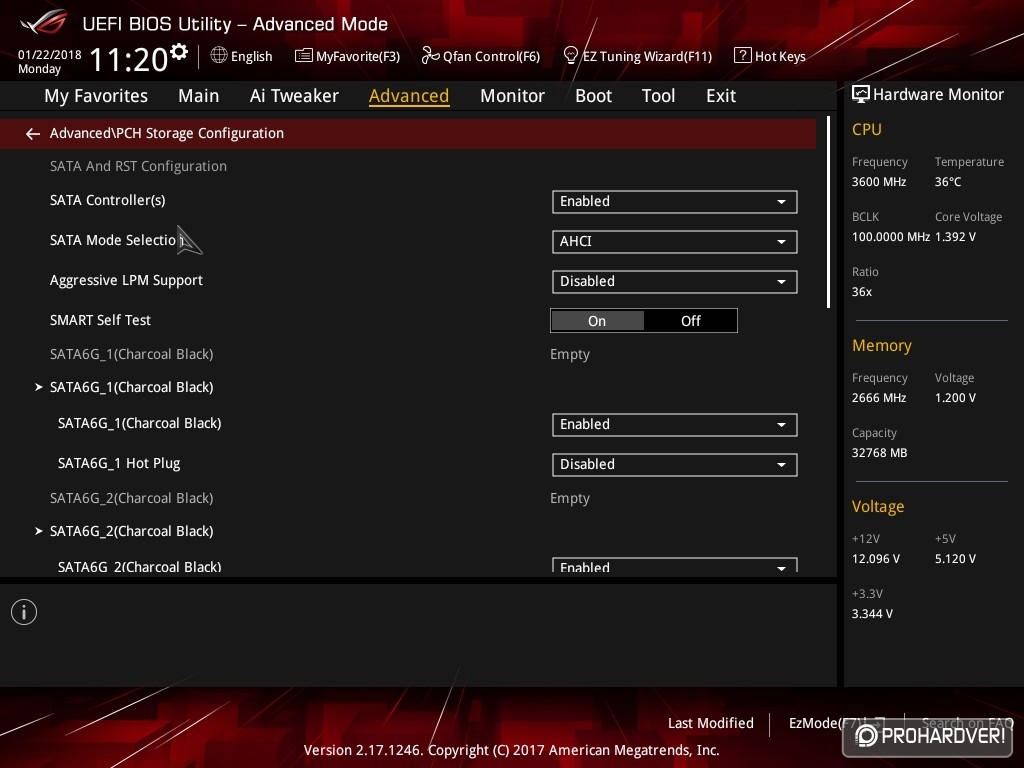Select the SATA Mode Selection label
Screen dimensions: 1024x768
pos(118,240)
